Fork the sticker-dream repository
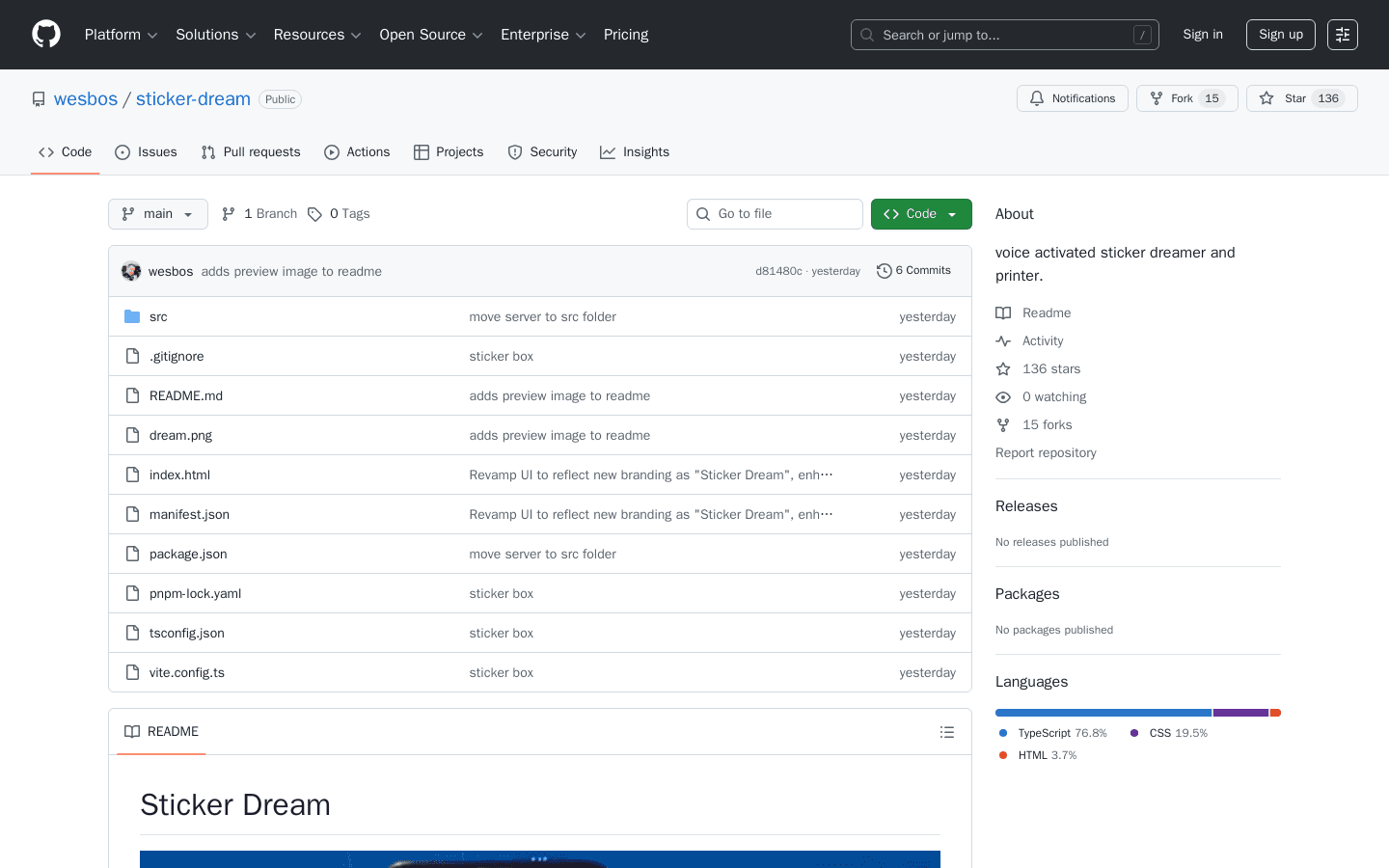The height and width of the screenshot is (868, 1389). (1187, 98)
